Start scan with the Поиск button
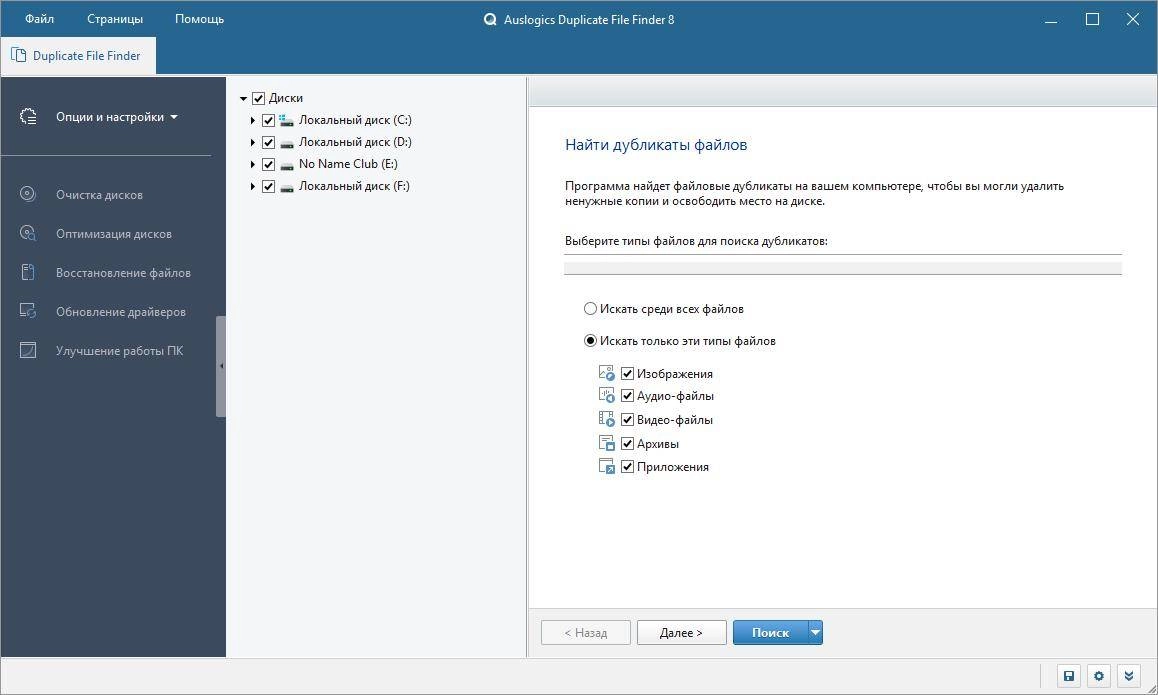The image size is (1158, 695). 770,633
